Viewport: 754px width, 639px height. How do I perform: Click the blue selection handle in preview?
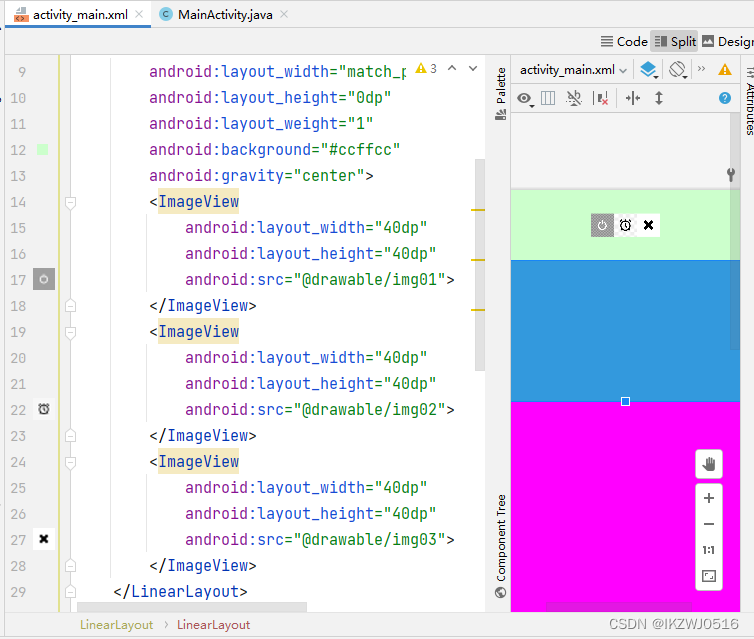coord(625,401)
